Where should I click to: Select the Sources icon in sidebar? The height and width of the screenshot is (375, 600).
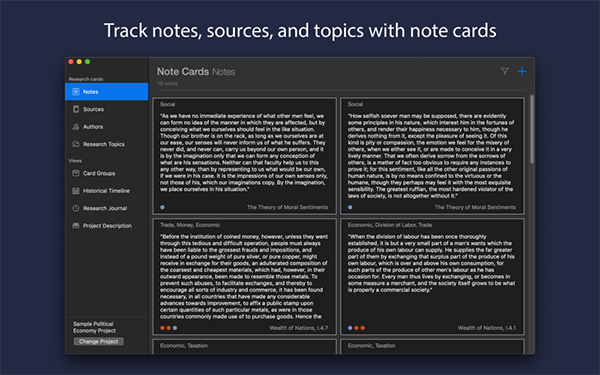pos(76,109)
